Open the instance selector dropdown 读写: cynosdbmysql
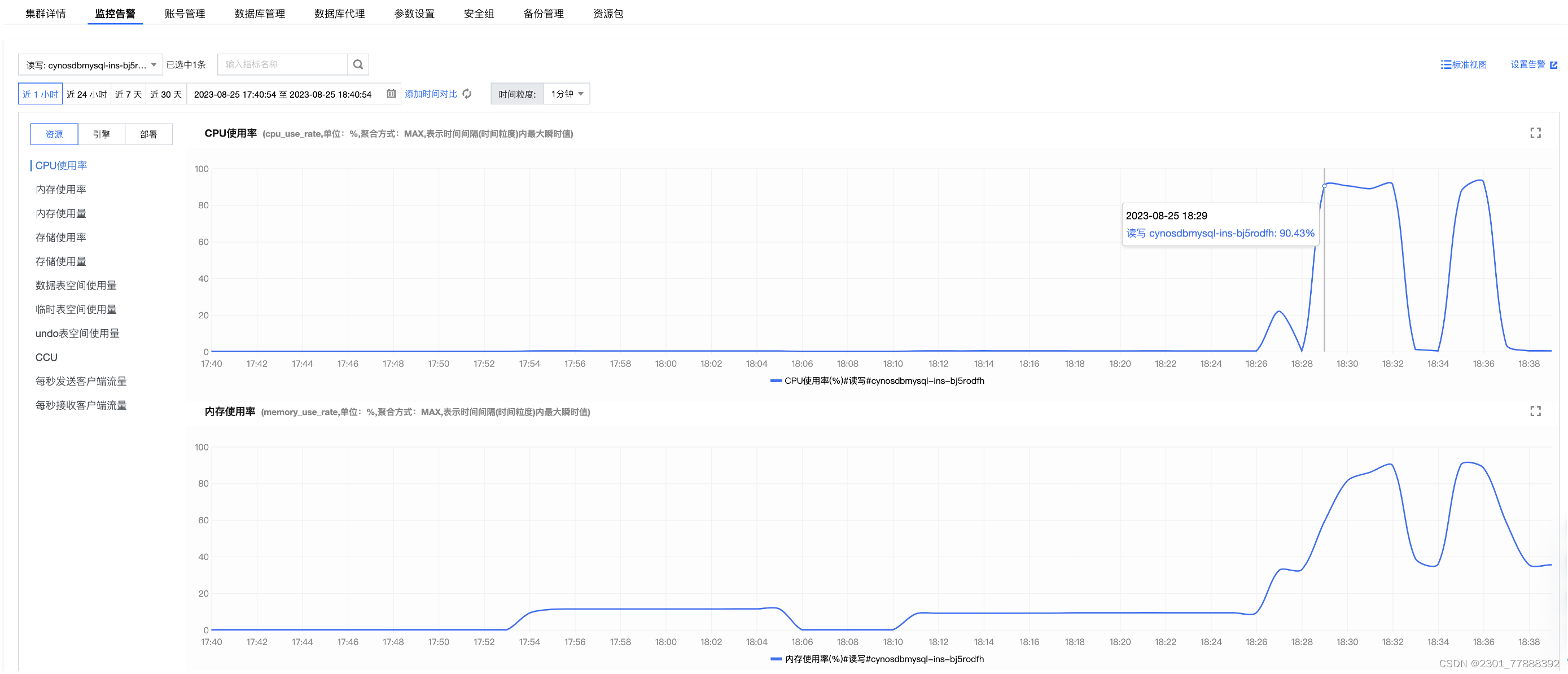This screenshot has height=674, width=1568. tap(91, 64)
